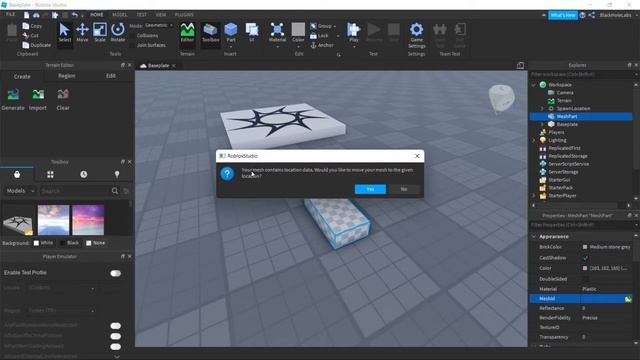
Task: Toggle the Join Surfaces checkbox
Action: coord(132,45)
